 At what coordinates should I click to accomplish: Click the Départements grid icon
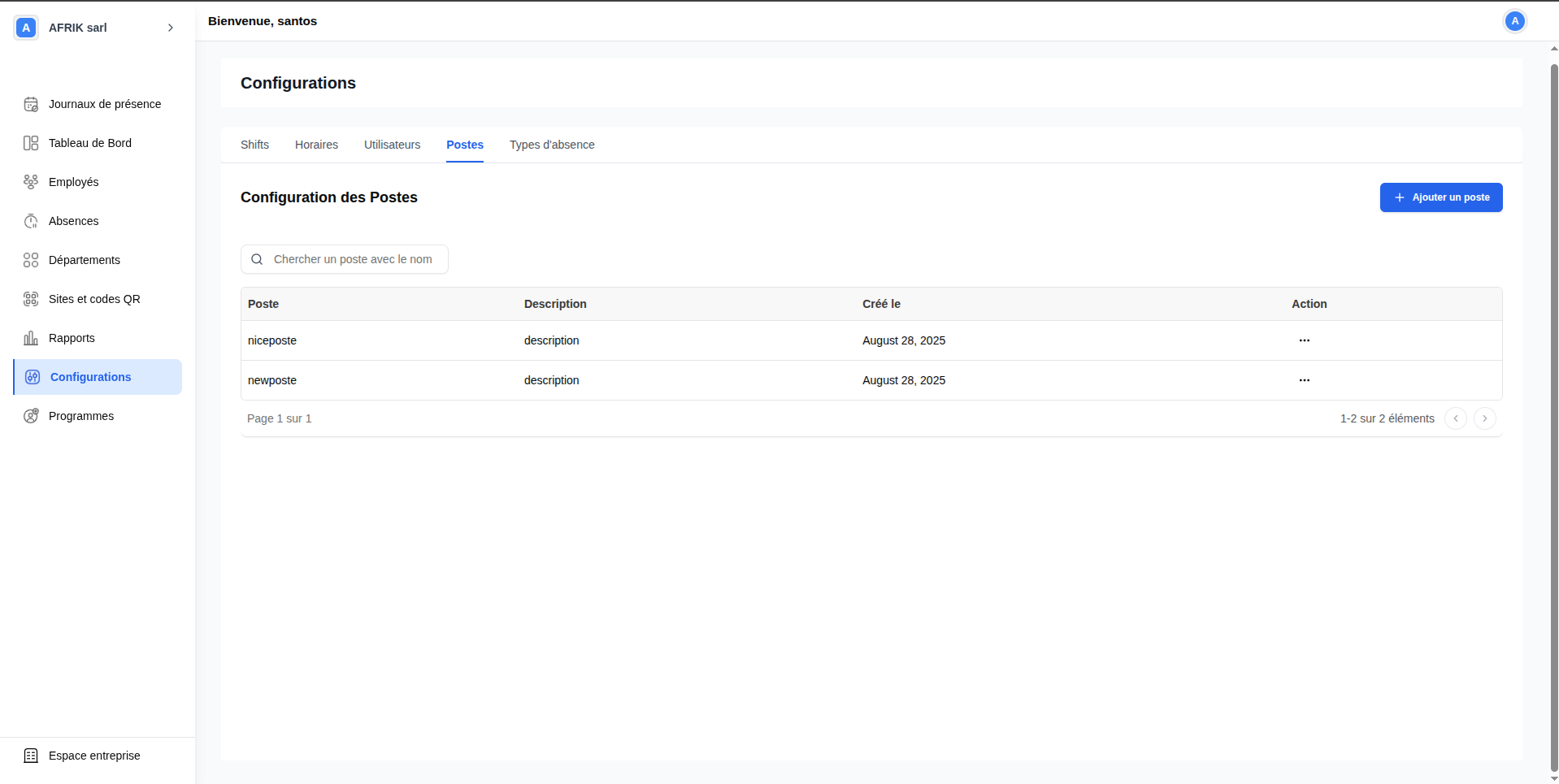tap(31, 260)
